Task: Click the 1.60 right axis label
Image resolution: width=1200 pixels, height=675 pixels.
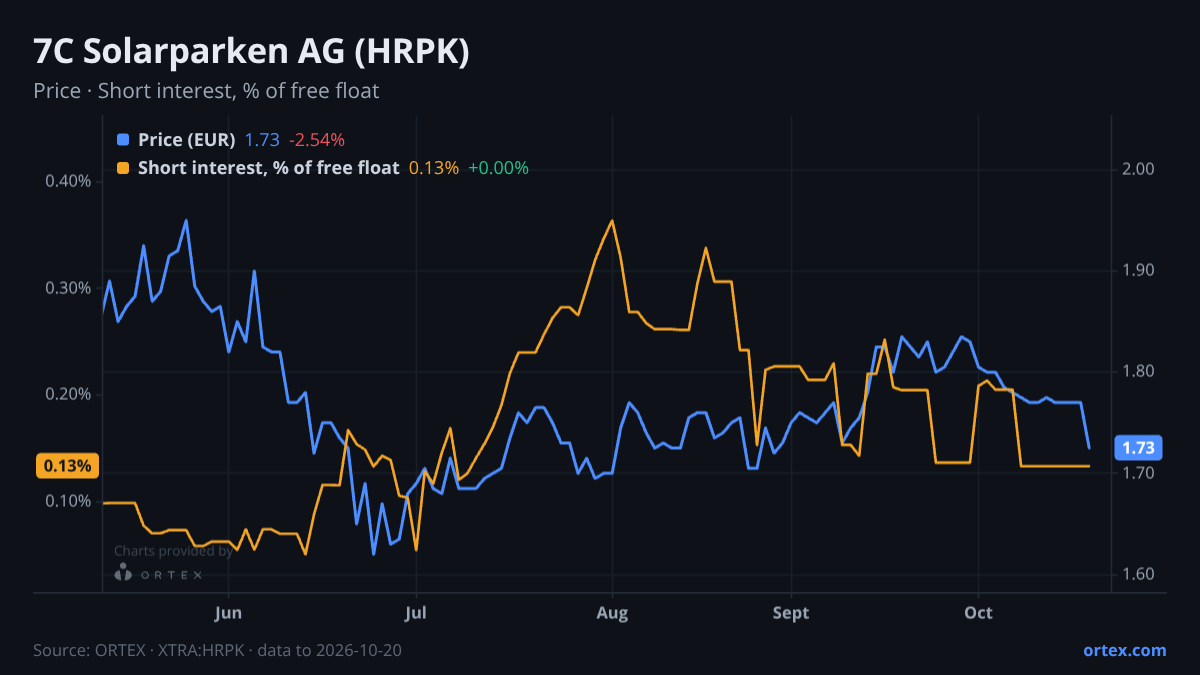Action: (x=1139, y=574)
